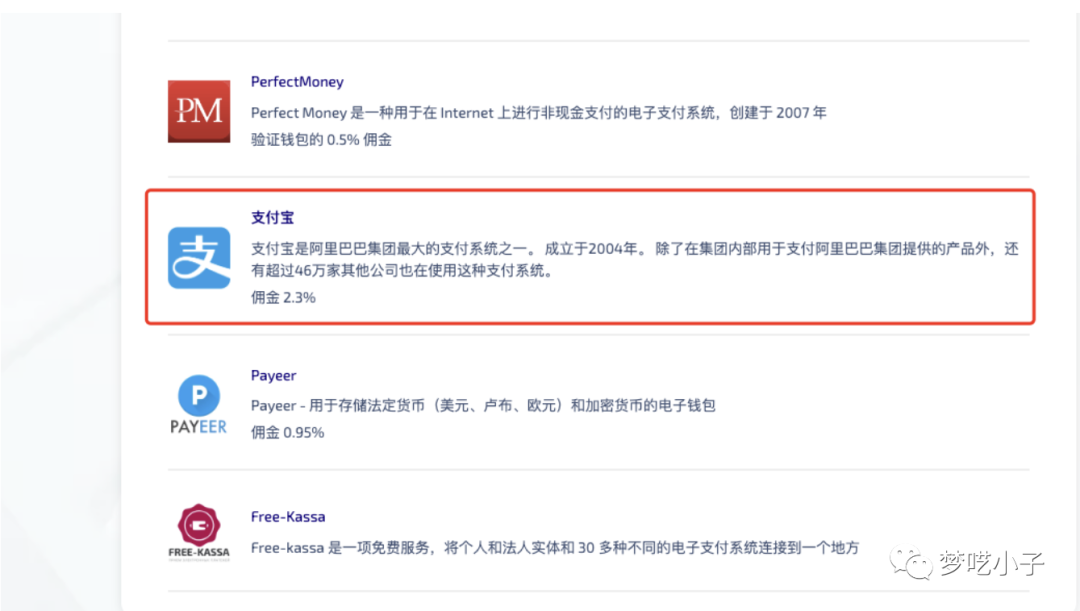
Task: Click the red PerfectMoney PM logo
Action: [x=199, y=112]
